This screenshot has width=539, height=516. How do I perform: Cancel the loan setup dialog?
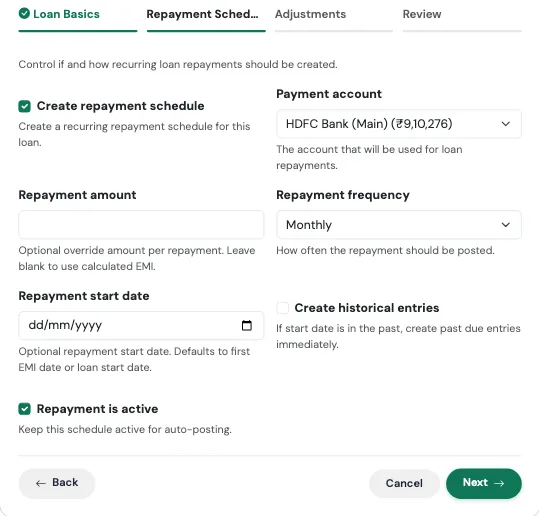(404, 483)
